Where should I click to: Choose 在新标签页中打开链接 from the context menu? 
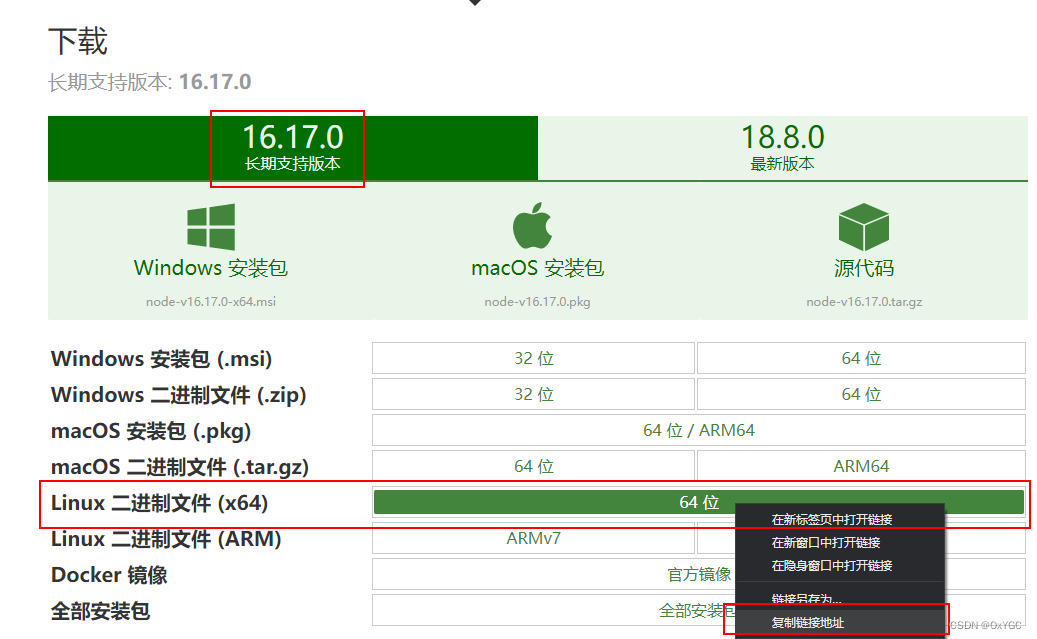tap(832, 520)
